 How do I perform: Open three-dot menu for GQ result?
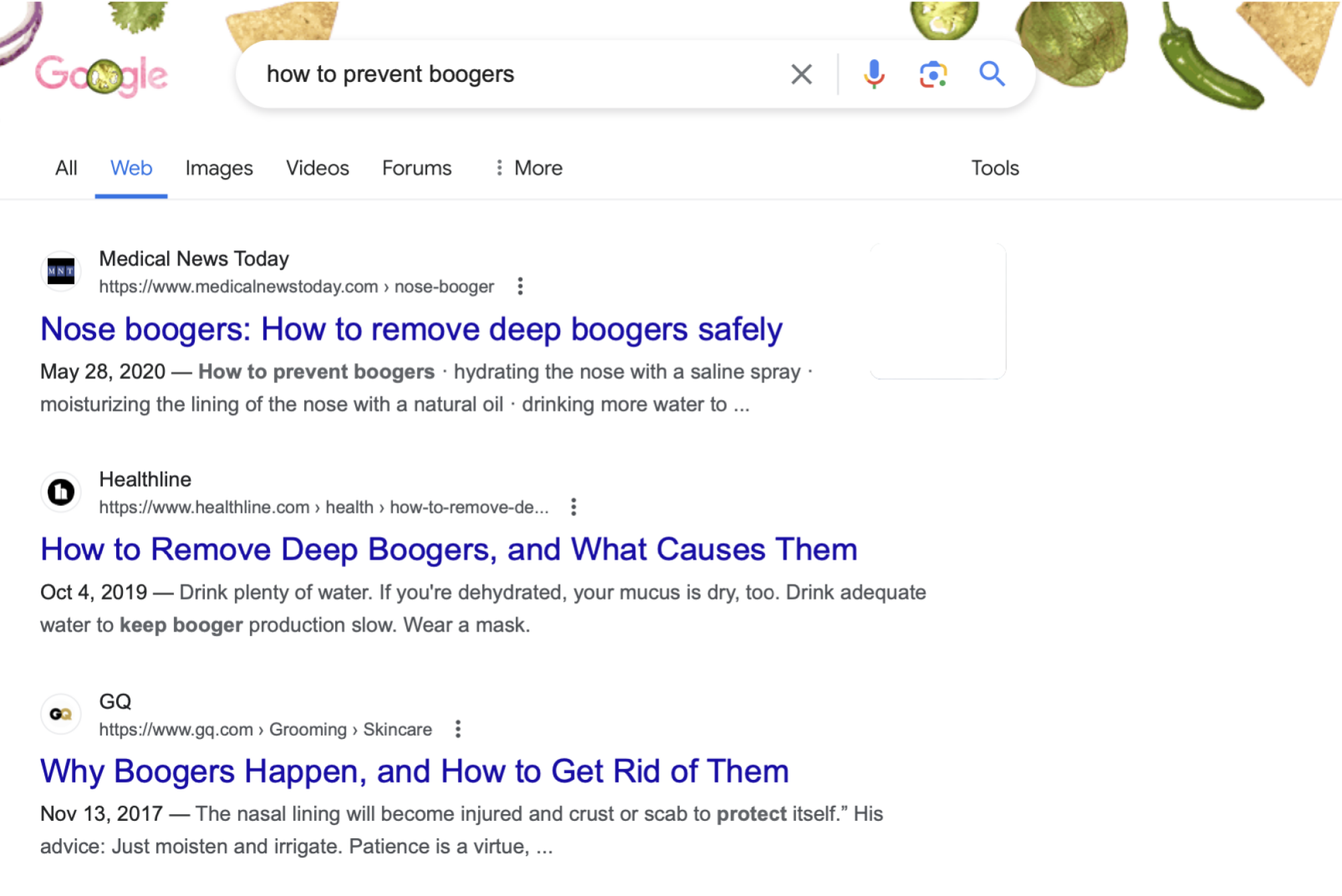[x=458, y=729]
